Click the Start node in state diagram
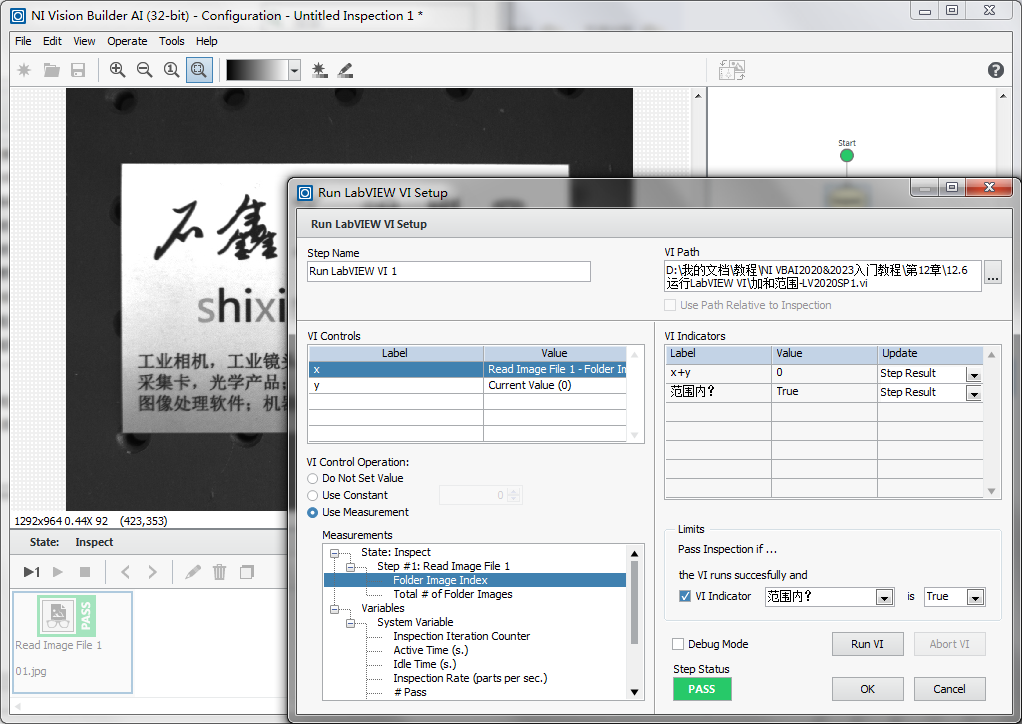The height and width of the screenshot is (724, 1022). 847,155
